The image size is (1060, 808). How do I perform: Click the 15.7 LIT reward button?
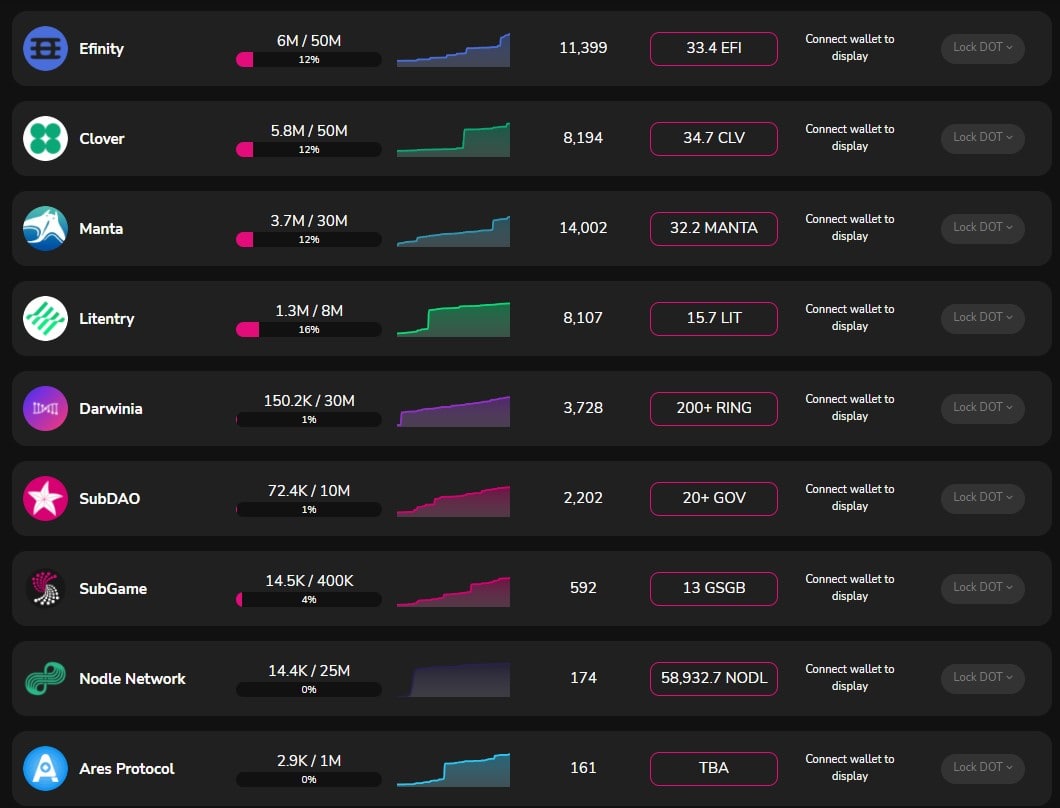click(714, 318)
